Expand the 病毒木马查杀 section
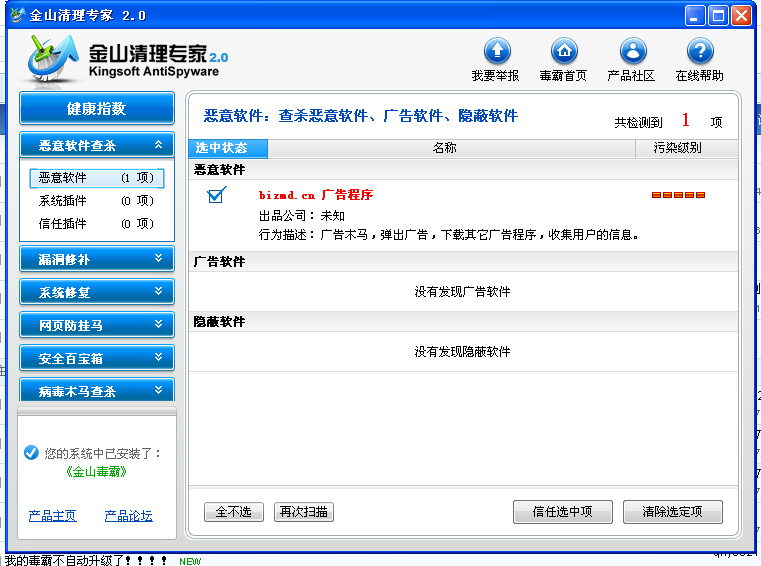This screenshot has height=566, width=761. [x=97, y=390]
